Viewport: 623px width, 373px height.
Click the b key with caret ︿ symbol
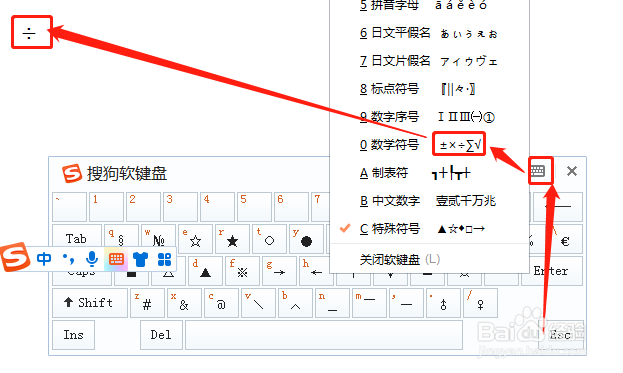pos(295,303)
